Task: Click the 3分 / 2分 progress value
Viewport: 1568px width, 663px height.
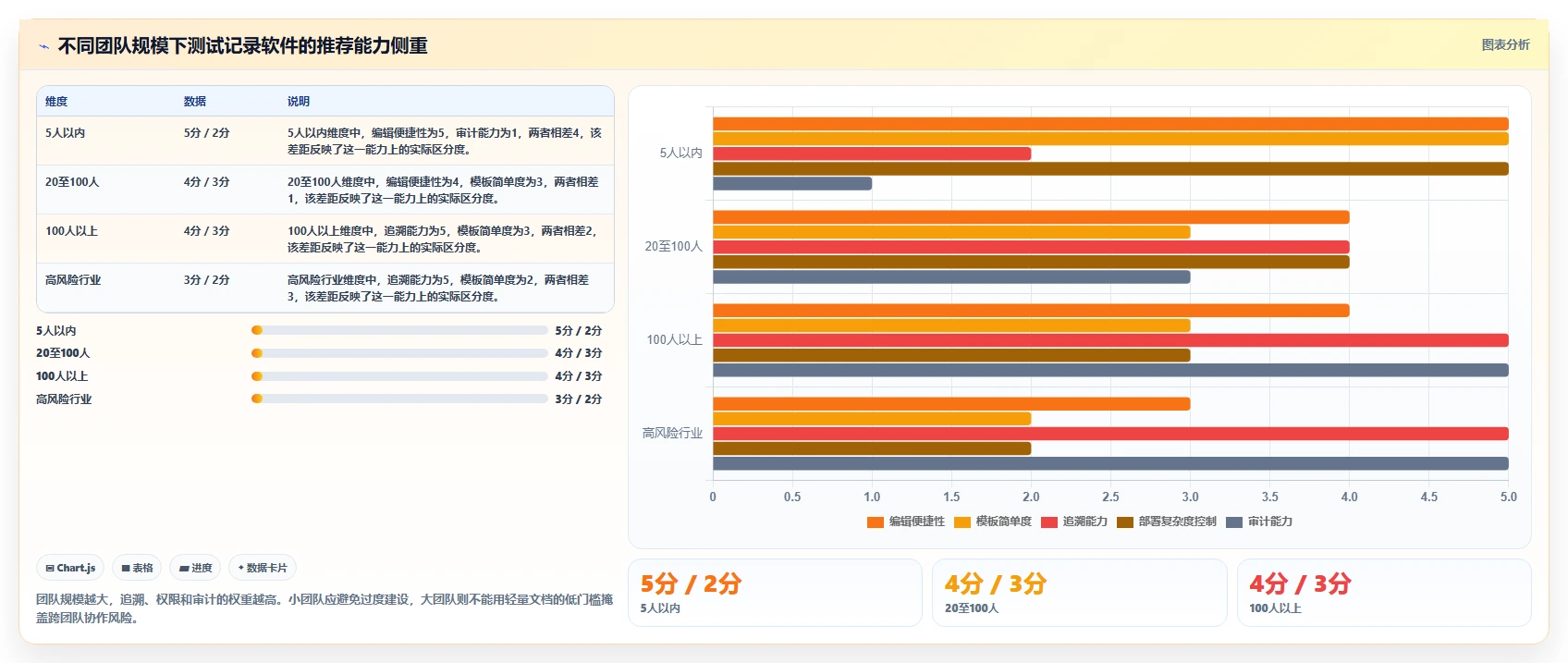Action: [578, 399]
